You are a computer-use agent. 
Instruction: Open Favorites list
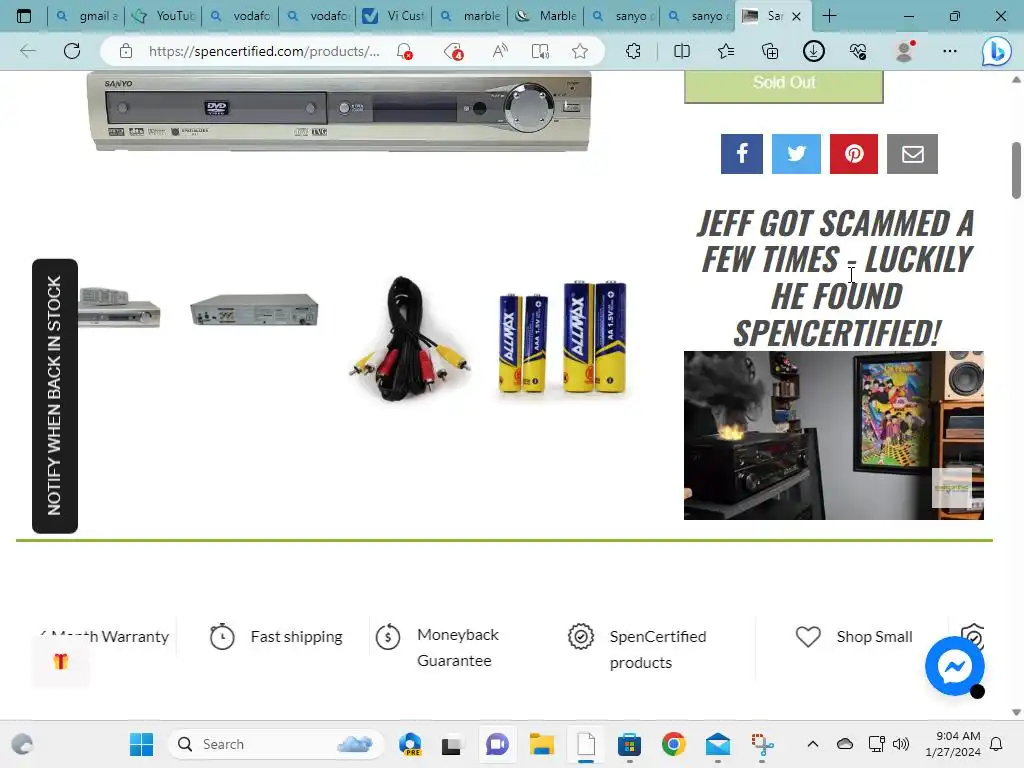pos(726,51)
